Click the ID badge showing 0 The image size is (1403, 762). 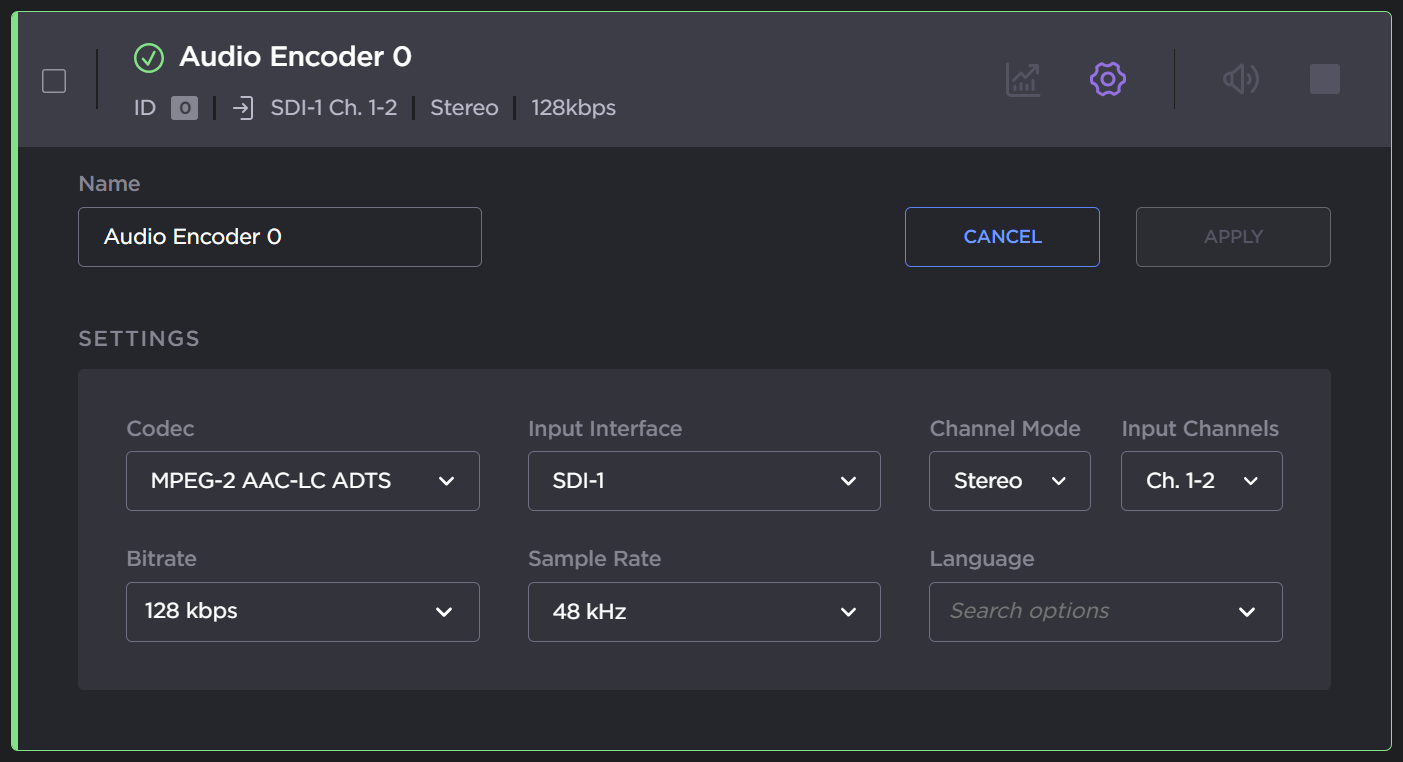(184, 108)
